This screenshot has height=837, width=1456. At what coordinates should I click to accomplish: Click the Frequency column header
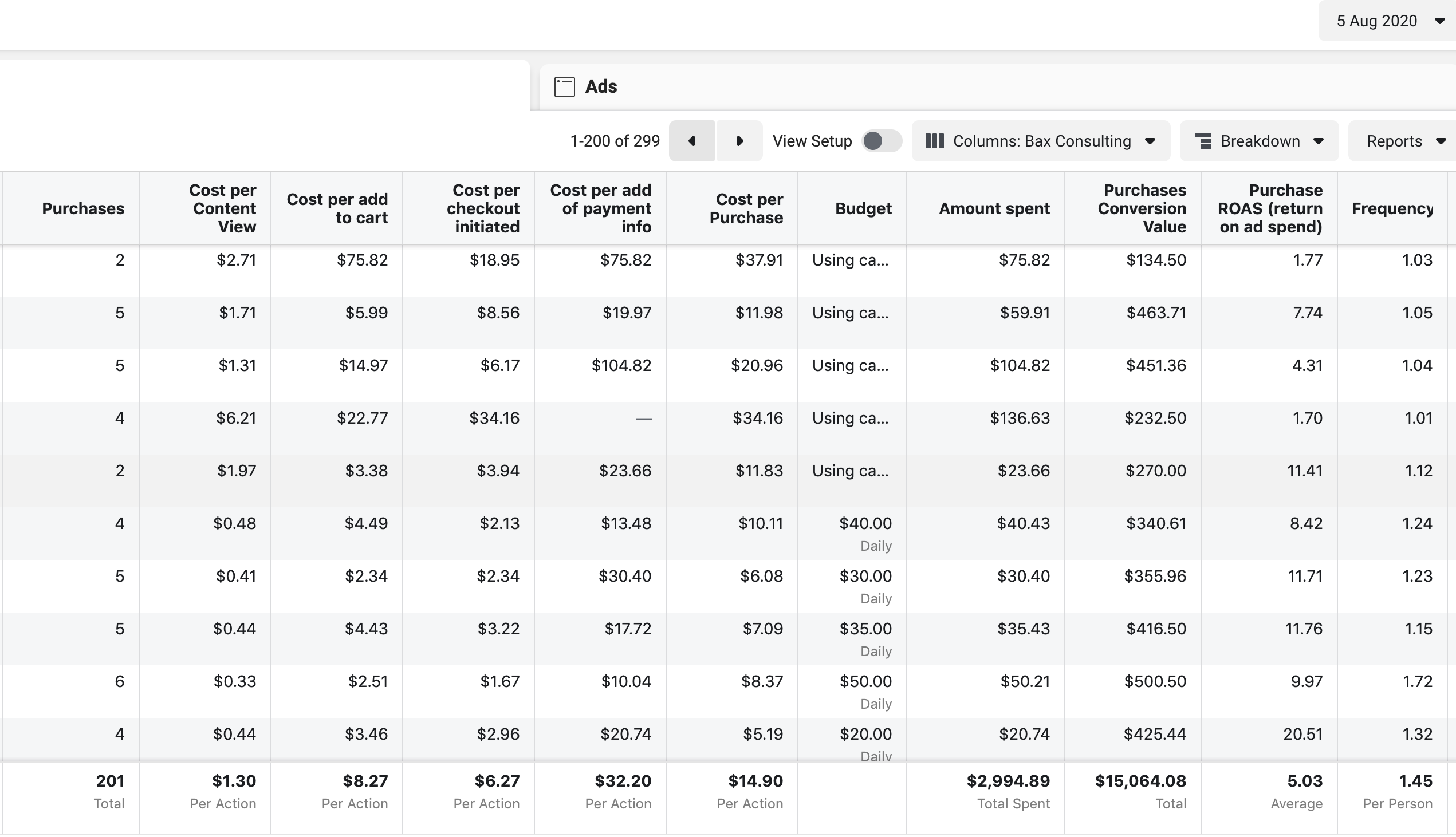click(1392, 208)
